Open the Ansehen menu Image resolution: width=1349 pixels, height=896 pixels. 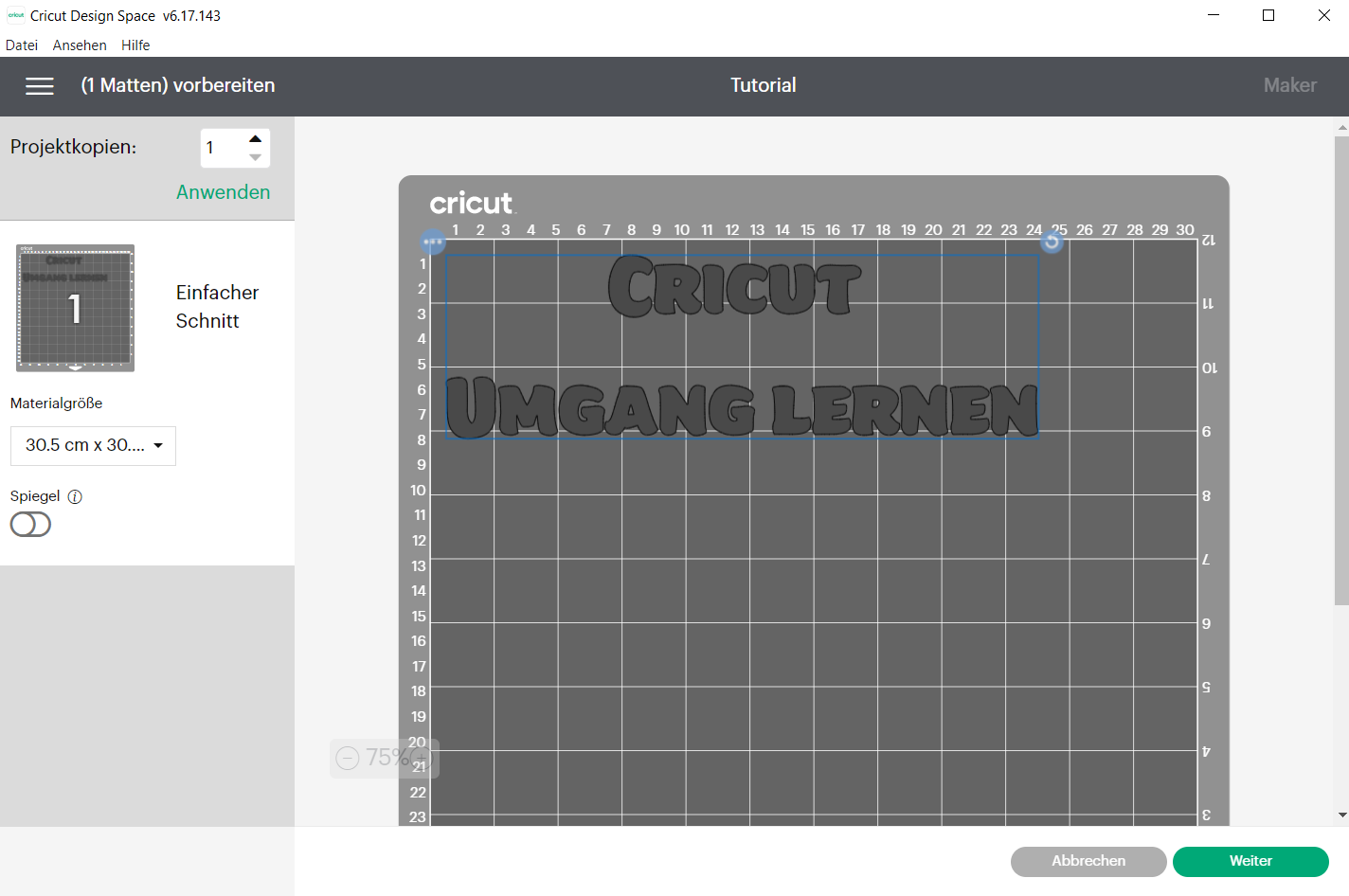[80, 45]
